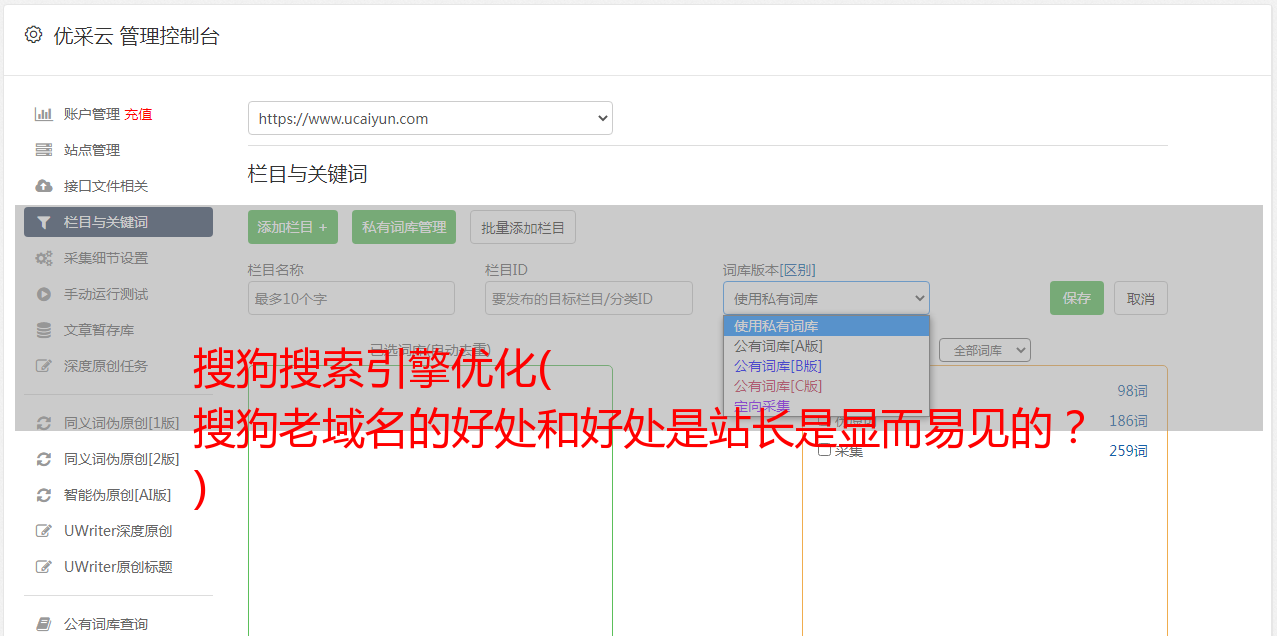The width and height of the screenshot is (1277, 636).
Task: Click the 取消 button
Action: point(1141,298)
